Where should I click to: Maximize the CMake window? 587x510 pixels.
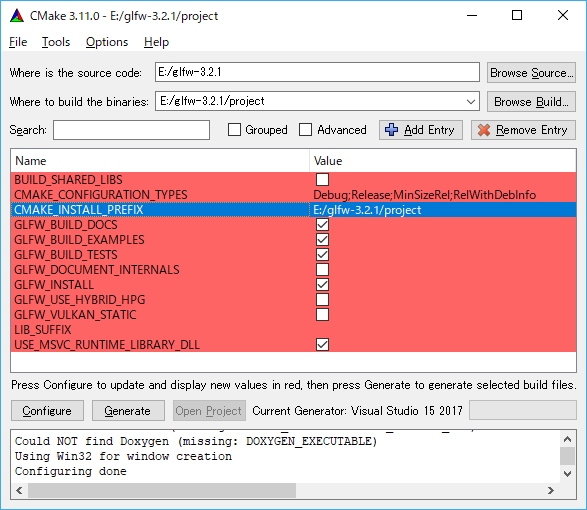click(517, 15)
